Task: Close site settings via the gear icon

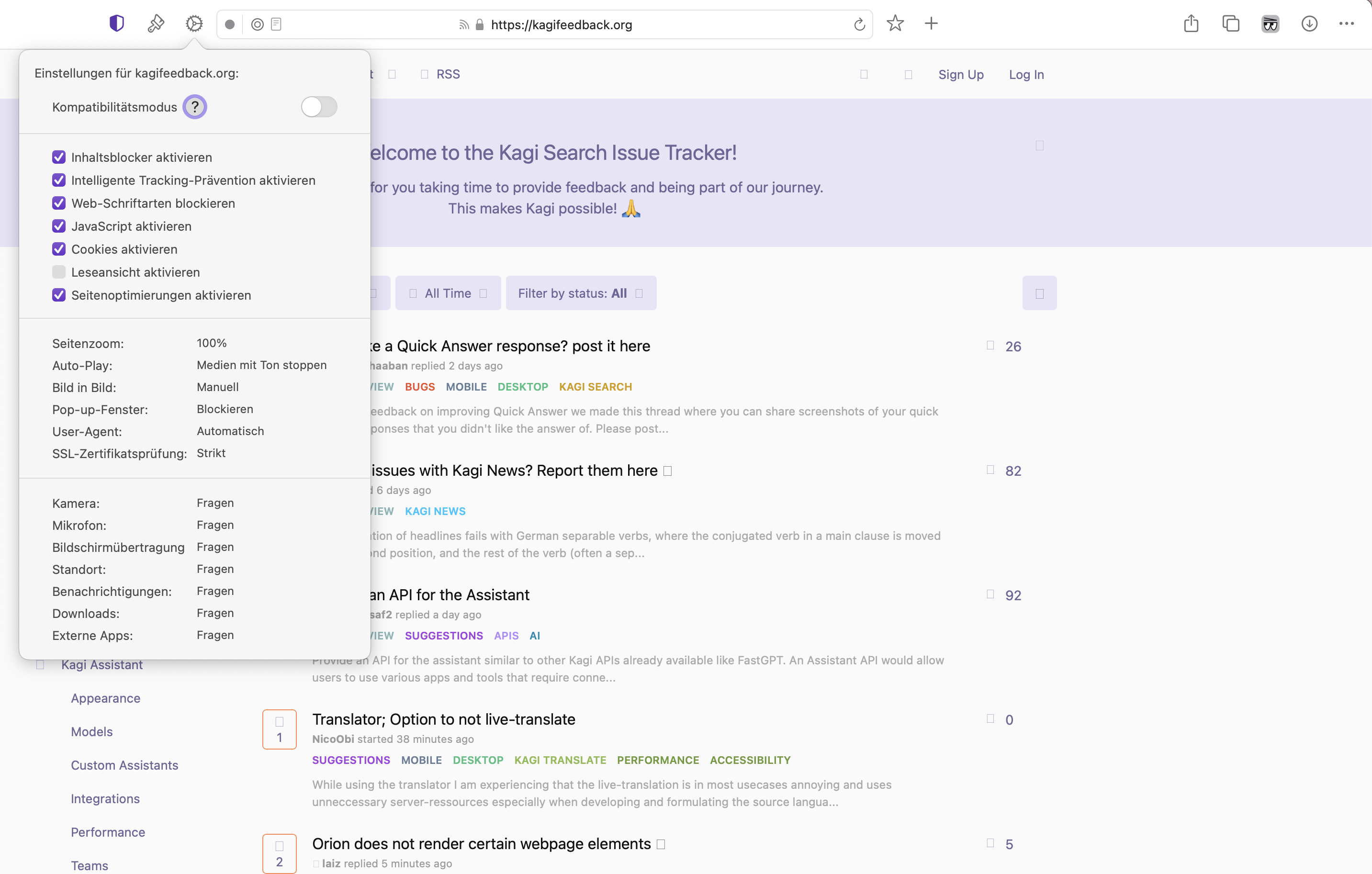Action: click(194, 23)
